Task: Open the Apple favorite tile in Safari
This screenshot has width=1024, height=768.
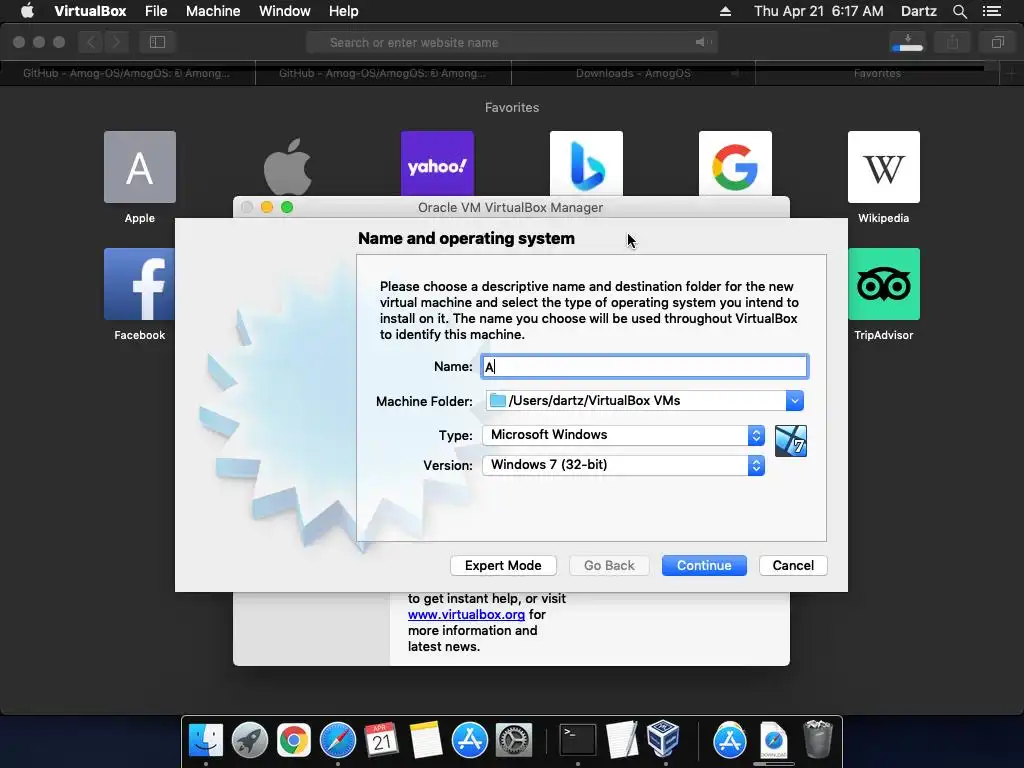Action: (140, 167)
